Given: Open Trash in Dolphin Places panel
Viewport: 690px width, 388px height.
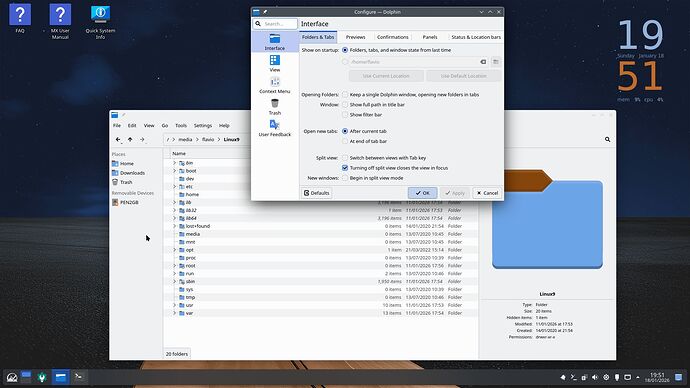Looking at the screenshot, I should tap(122, 182).
